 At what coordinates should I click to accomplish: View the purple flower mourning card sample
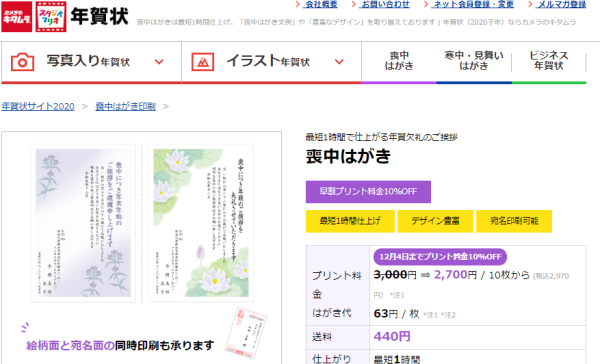point(83,223)
